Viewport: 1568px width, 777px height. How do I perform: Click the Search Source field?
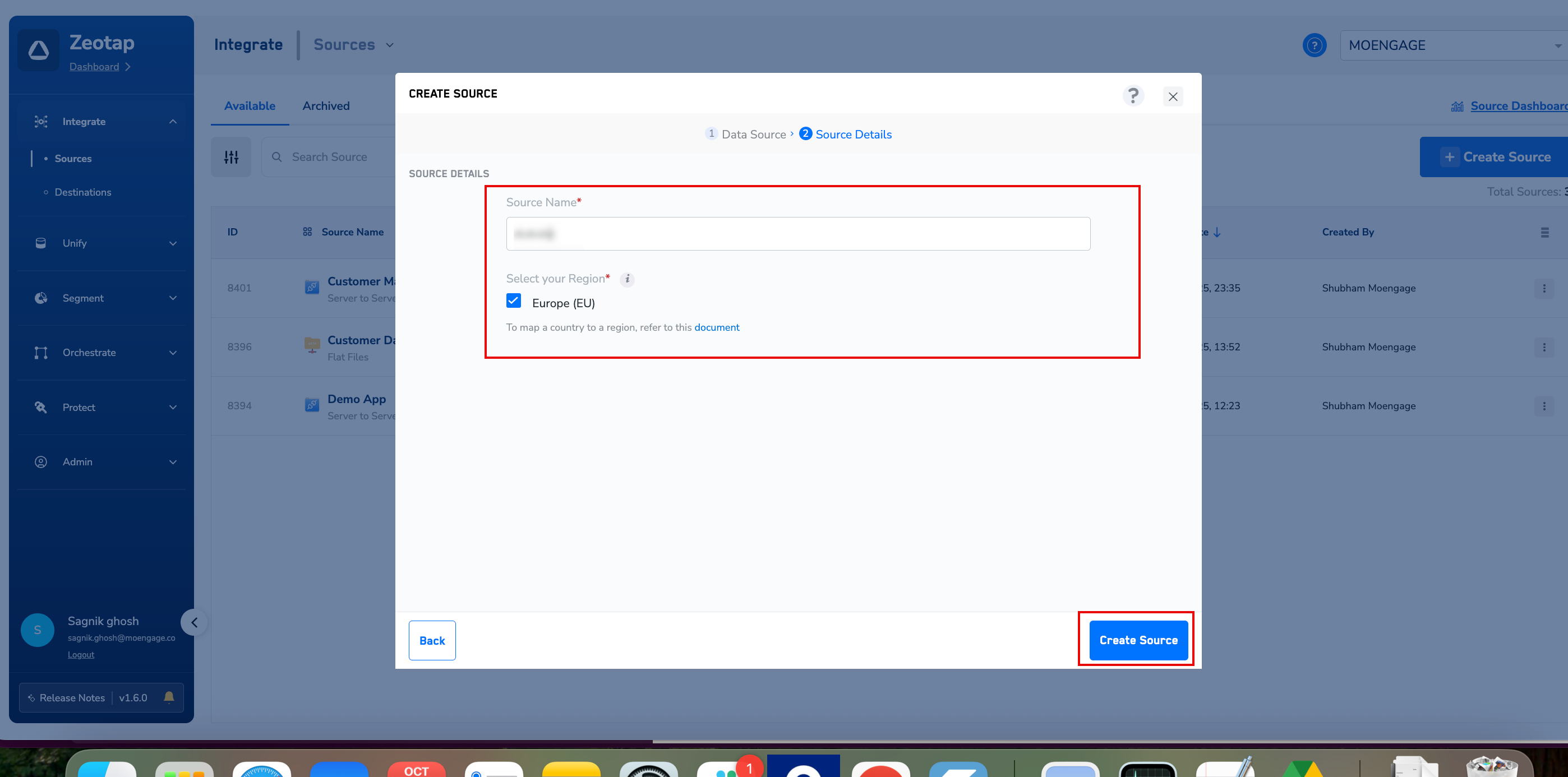329,157
